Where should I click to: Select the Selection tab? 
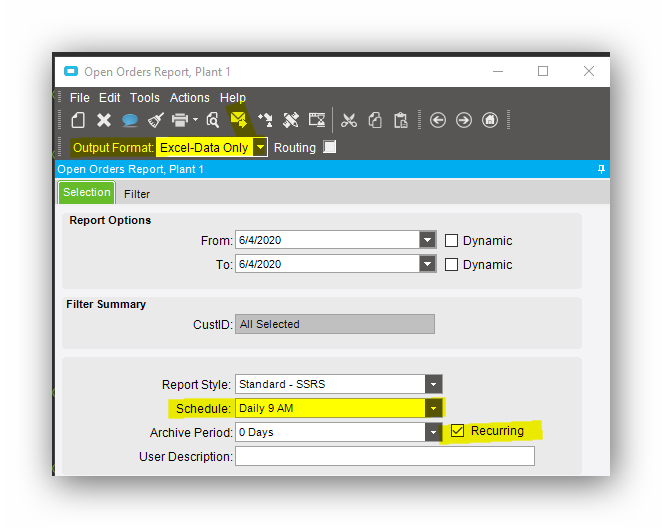[87, 192]
